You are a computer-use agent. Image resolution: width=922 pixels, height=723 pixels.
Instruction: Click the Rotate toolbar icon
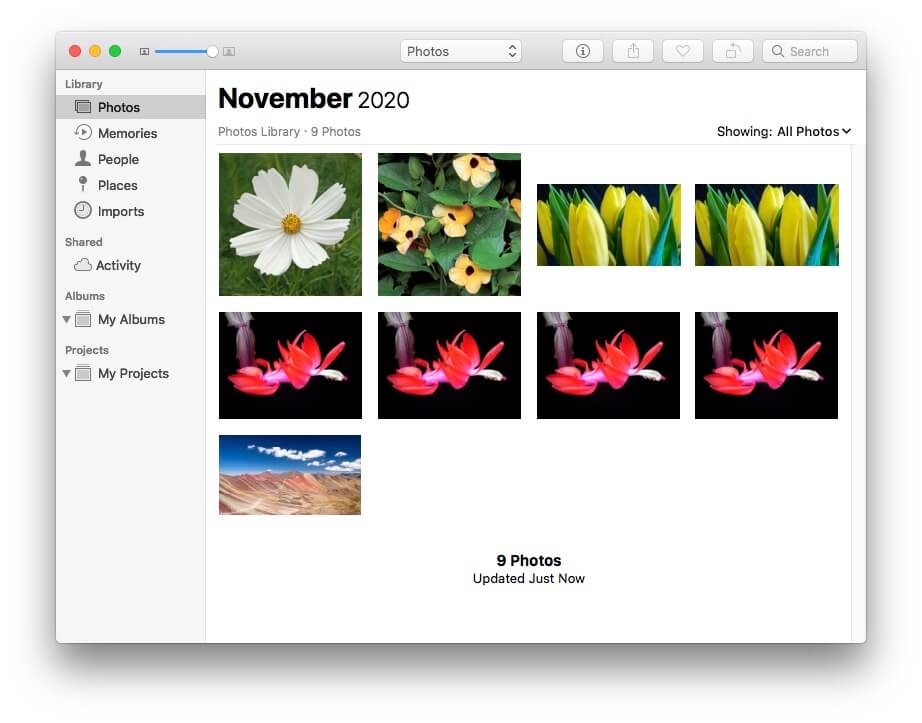[x=732, y=51]
